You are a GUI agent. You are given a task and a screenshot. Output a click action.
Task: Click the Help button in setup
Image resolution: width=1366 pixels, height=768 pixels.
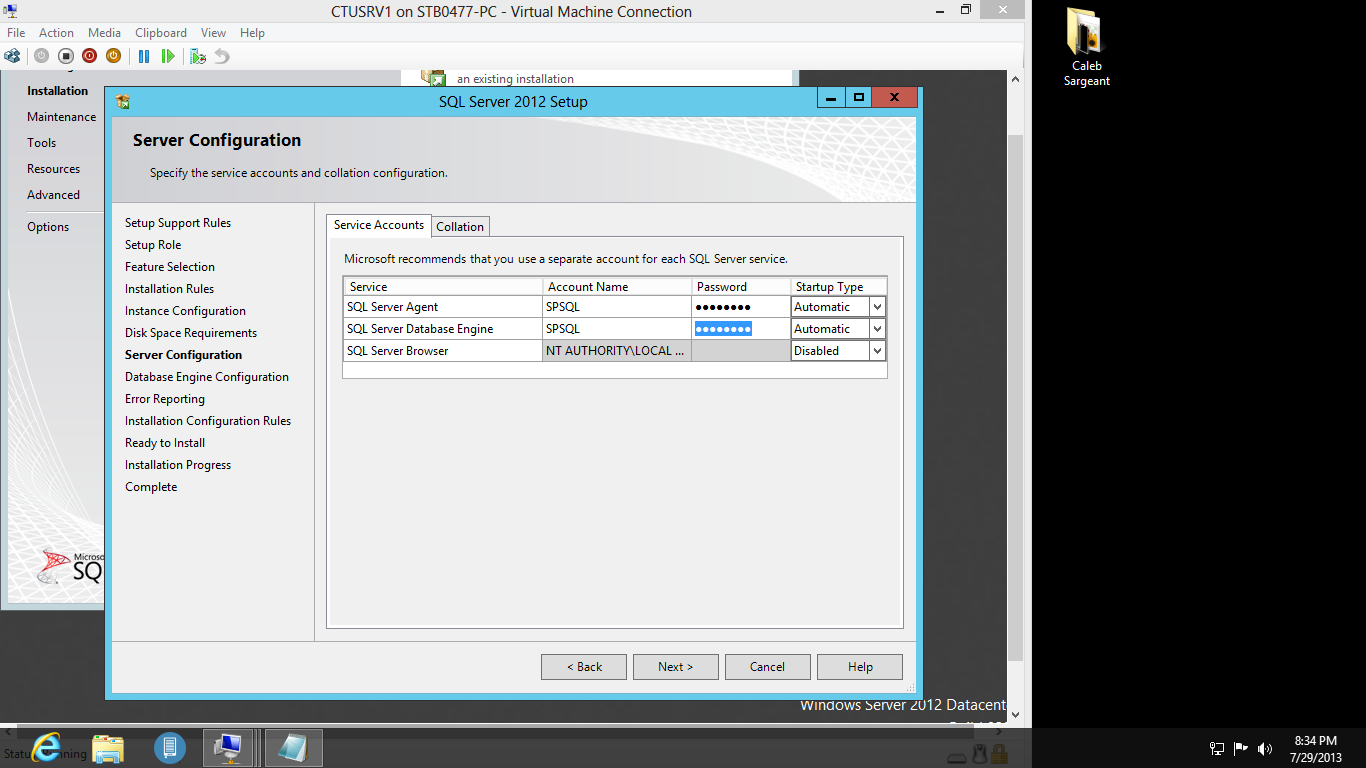[x=860, y=667]
